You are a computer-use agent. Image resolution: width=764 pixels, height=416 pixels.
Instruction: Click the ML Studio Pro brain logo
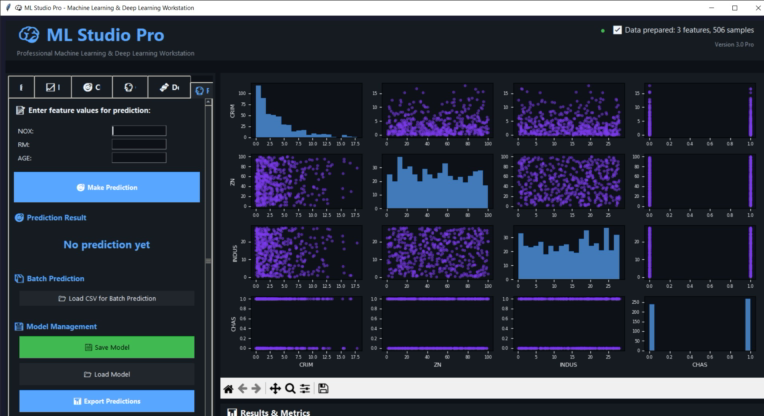pos(29,35)
